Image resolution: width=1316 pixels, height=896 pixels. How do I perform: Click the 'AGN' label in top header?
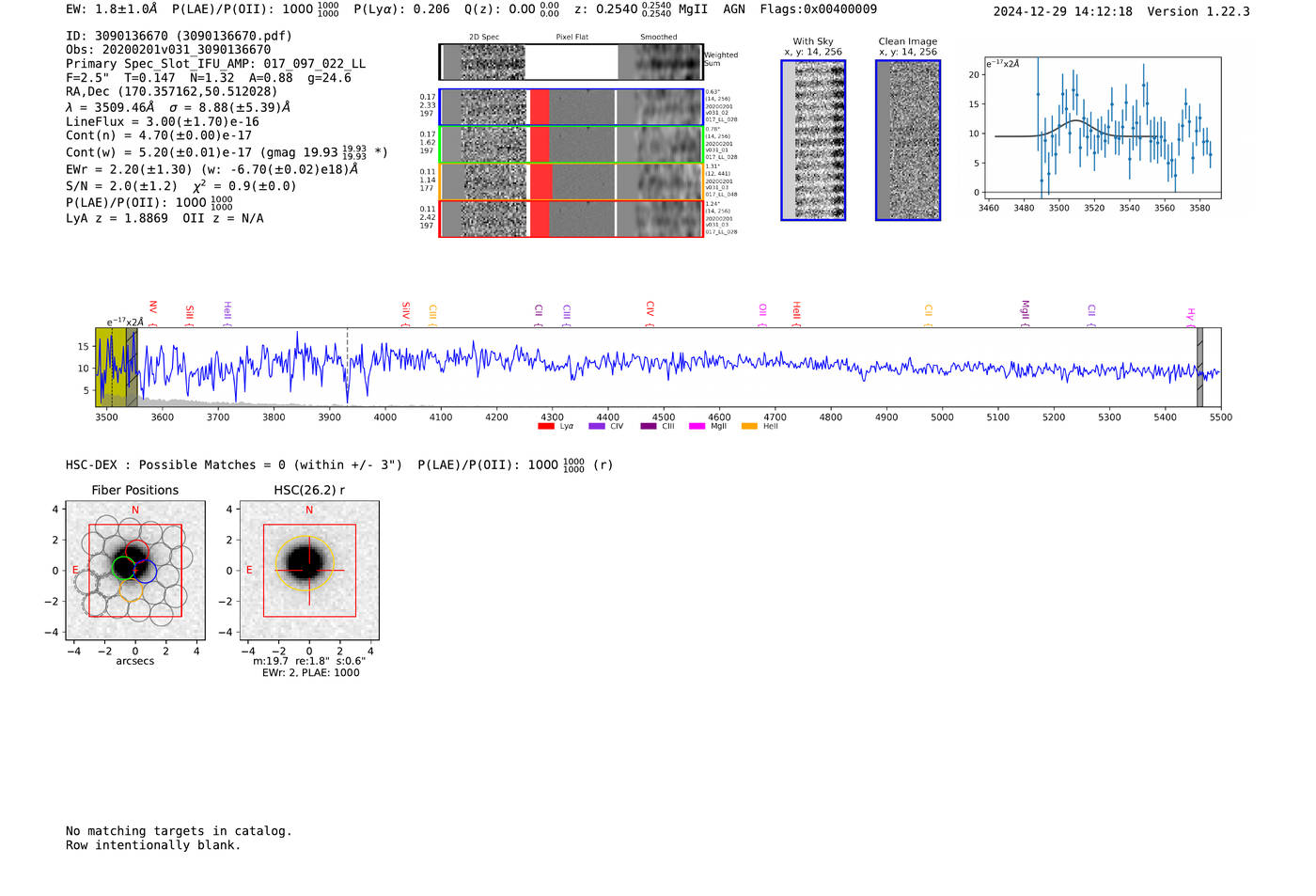734,9
